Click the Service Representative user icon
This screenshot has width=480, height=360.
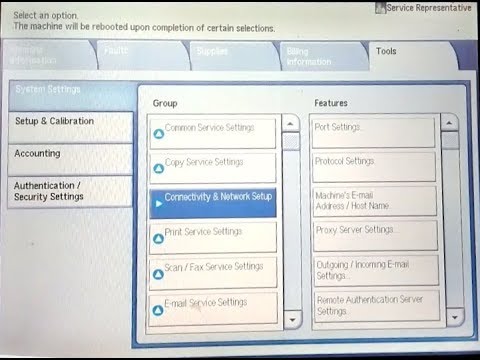point(380,8)
